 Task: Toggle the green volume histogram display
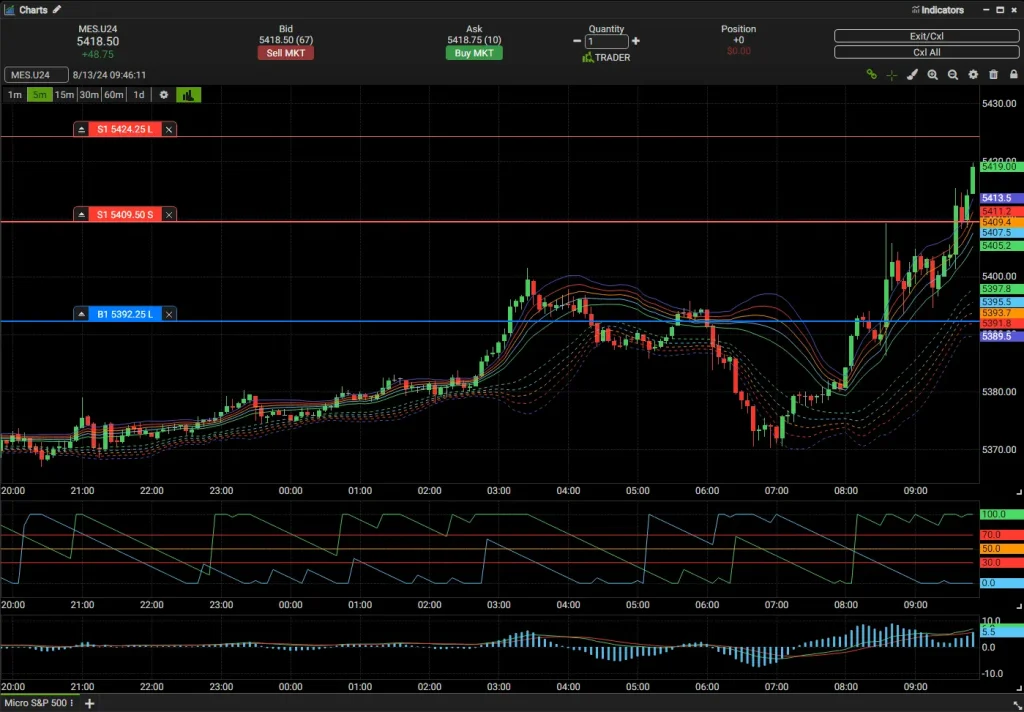click(188, 94)
